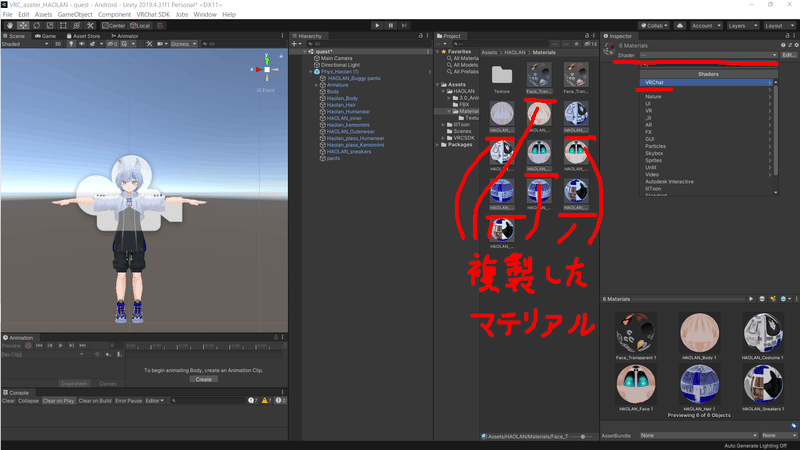Play the animation clip
Image resolution: width=800 pixels, height=450 pixels.
point(60,346)
